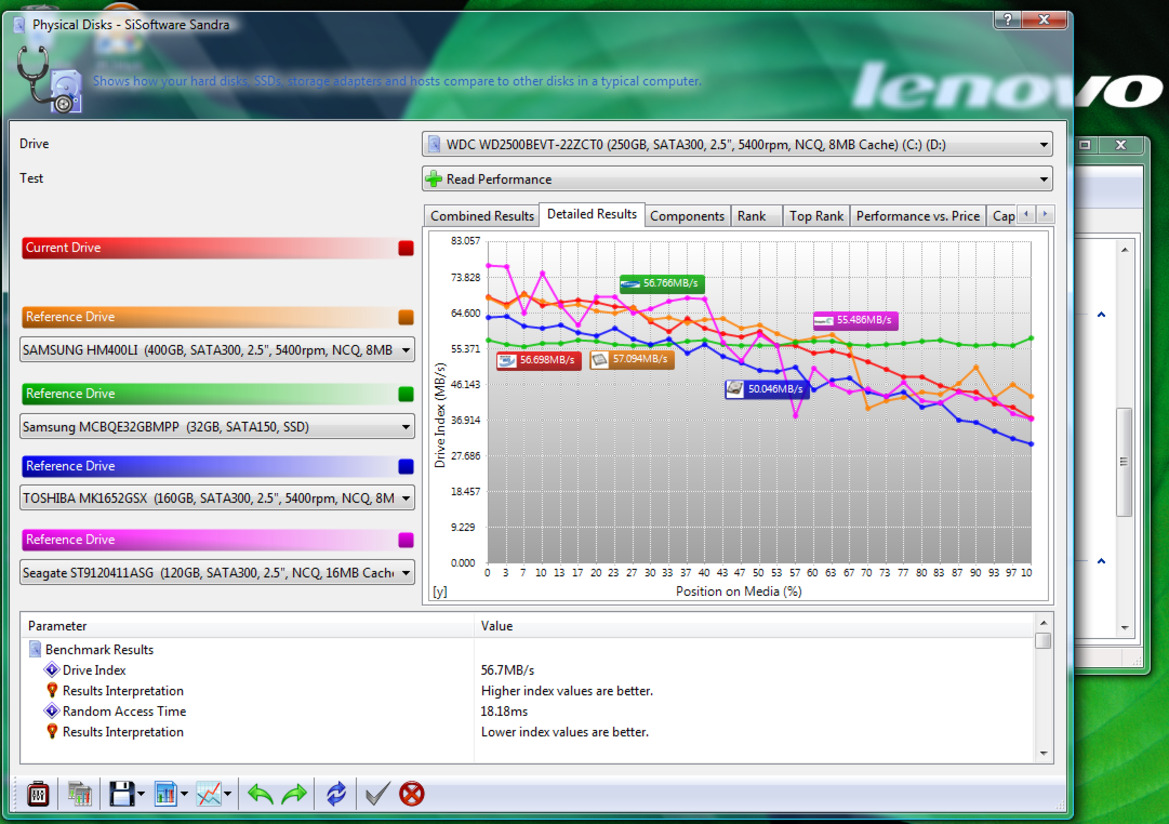Click the line graph chart icon

pyautogui.click(x=209, y=793)
